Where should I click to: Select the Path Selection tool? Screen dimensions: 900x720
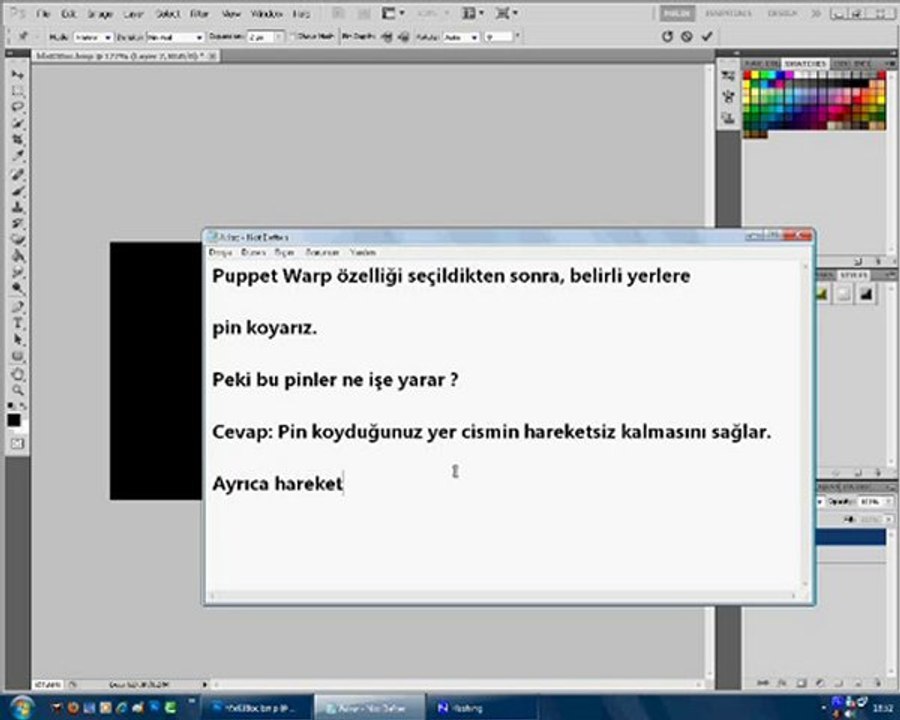pyautogui.click(x=17, y=339)
